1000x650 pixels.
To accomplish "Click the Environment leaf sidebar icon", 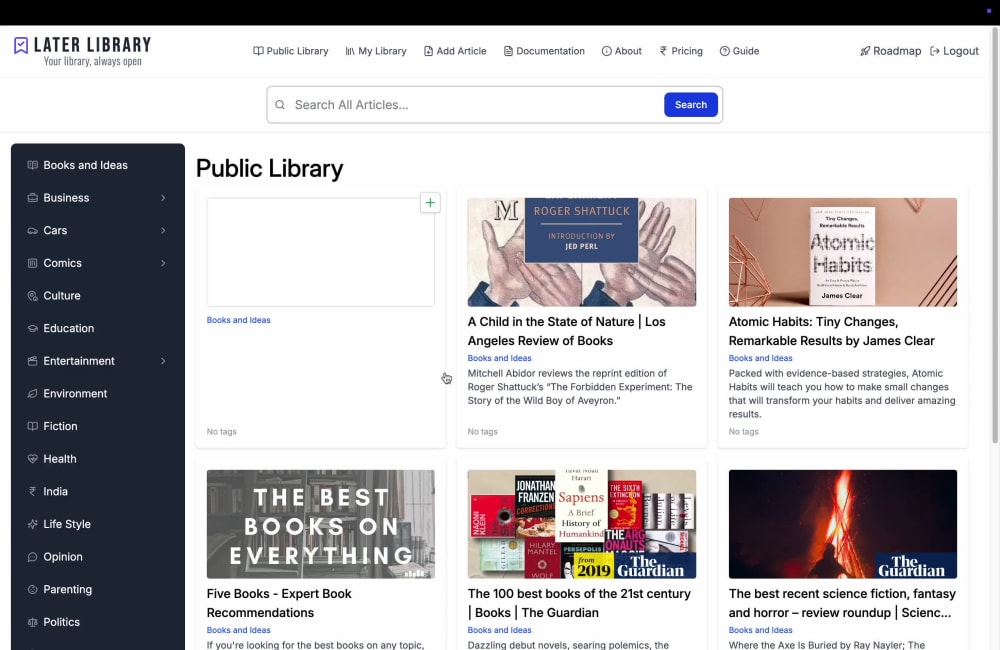I will (33, 394).
